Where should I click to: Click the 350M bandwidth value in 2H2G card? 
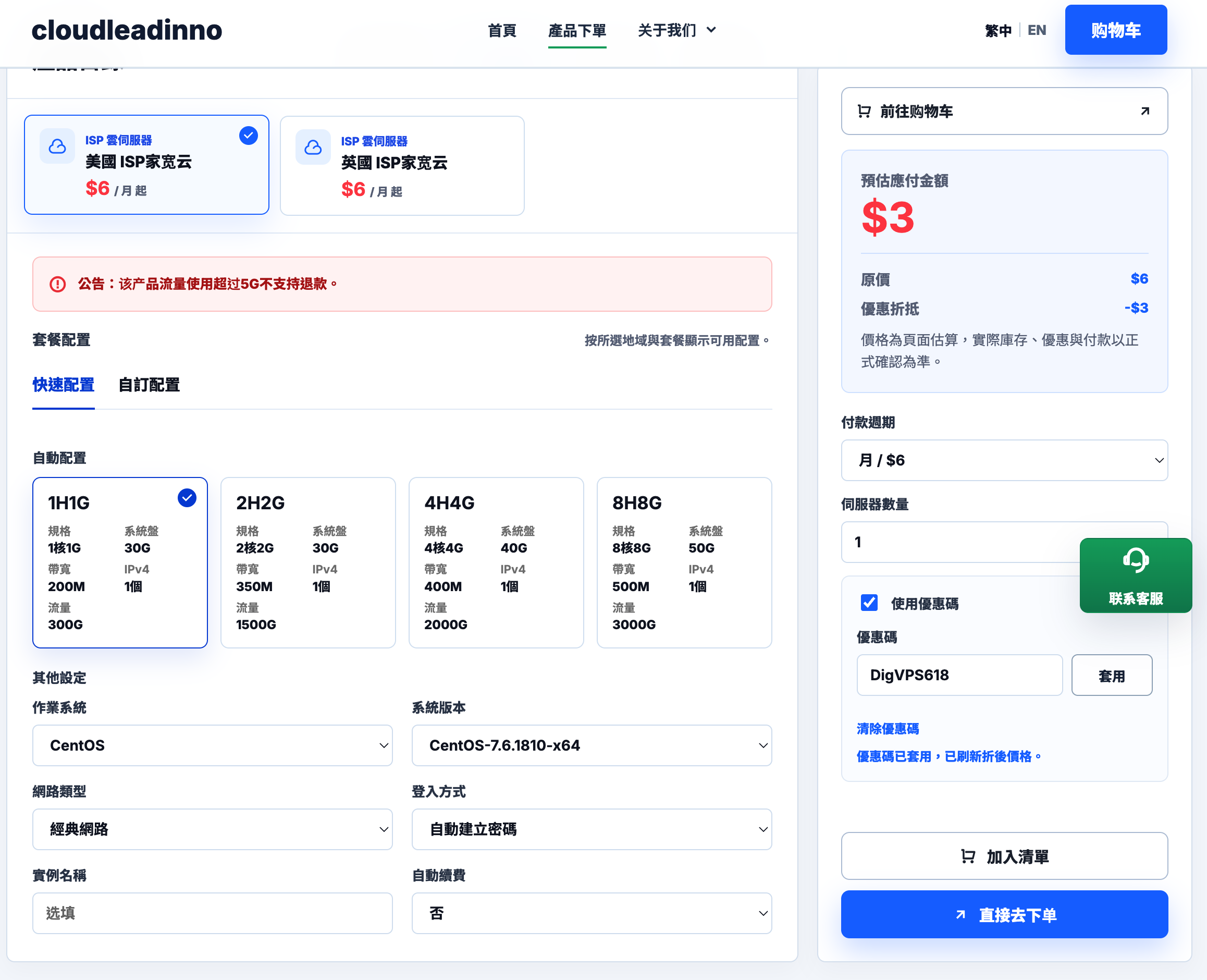(x=254, y=586)
